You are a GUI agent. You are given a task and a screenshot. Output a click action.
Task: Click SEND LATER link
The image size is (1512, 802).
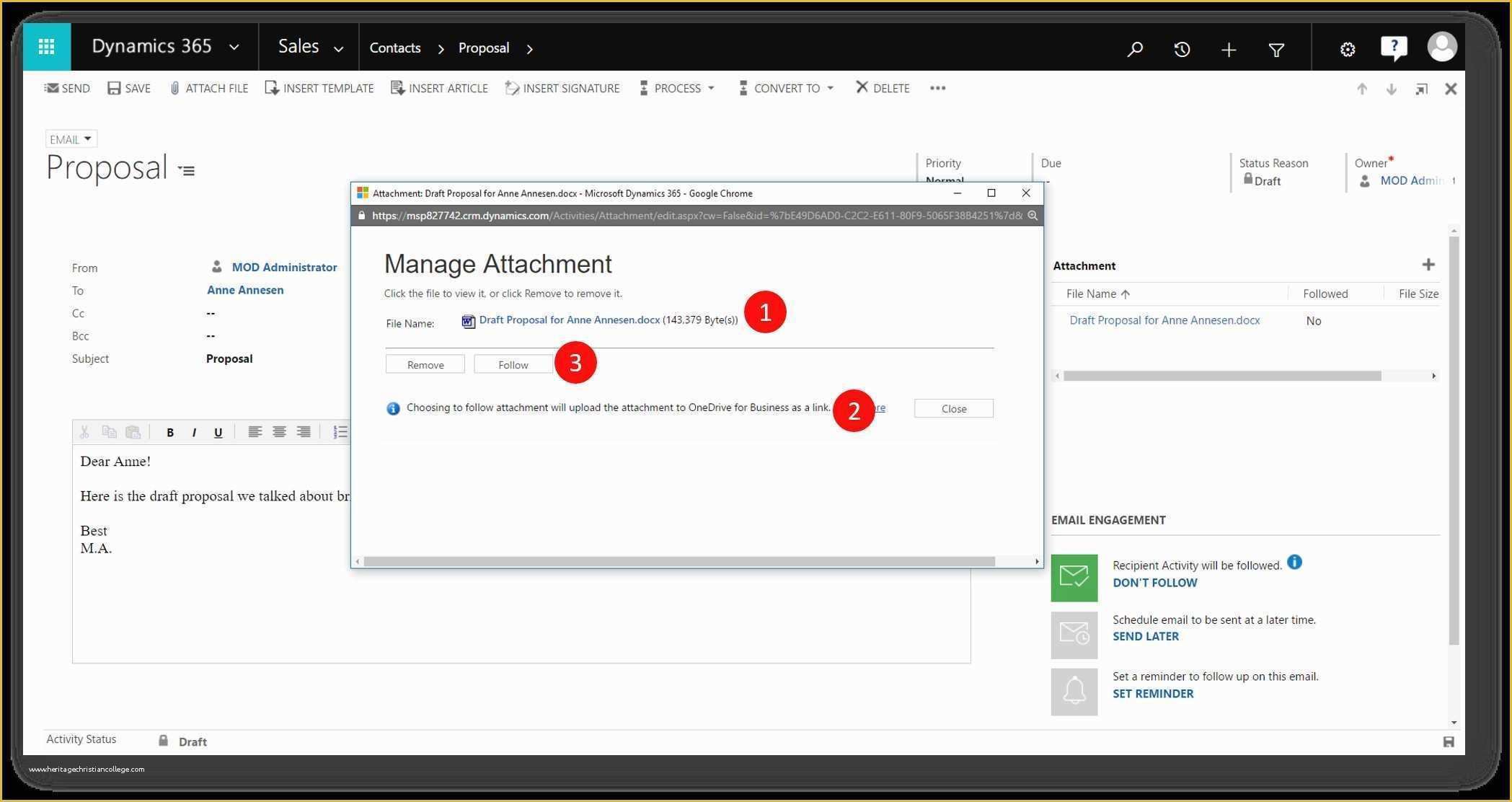coord(1146,636)
